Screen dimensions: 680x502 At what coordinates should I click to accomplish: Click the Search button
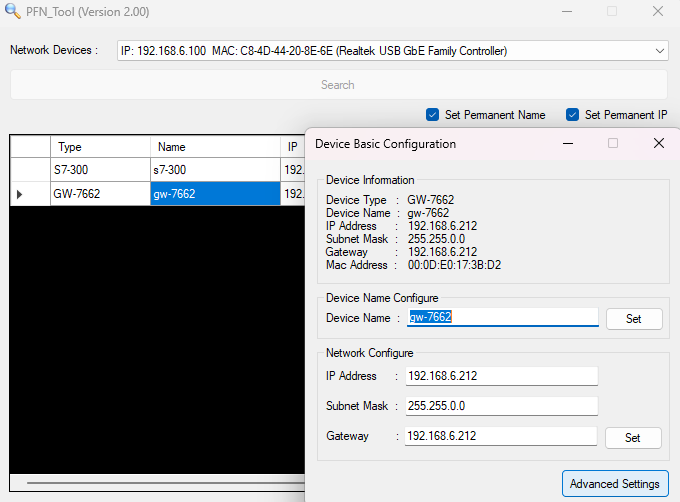point(338,85)
